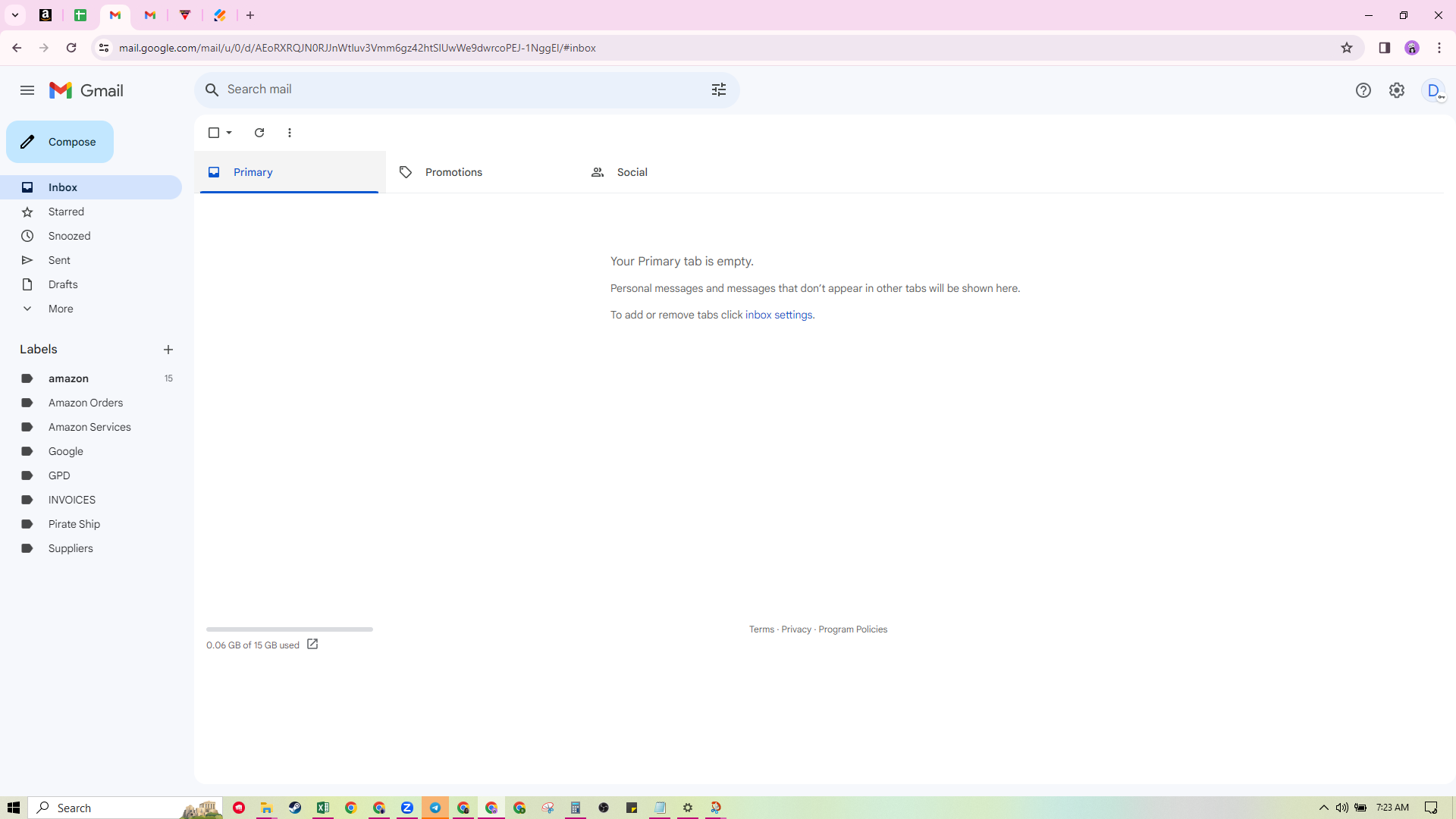Show hidden system tray icons
This screenshot has height=819, width=1456.
[x=1324, y=808]
